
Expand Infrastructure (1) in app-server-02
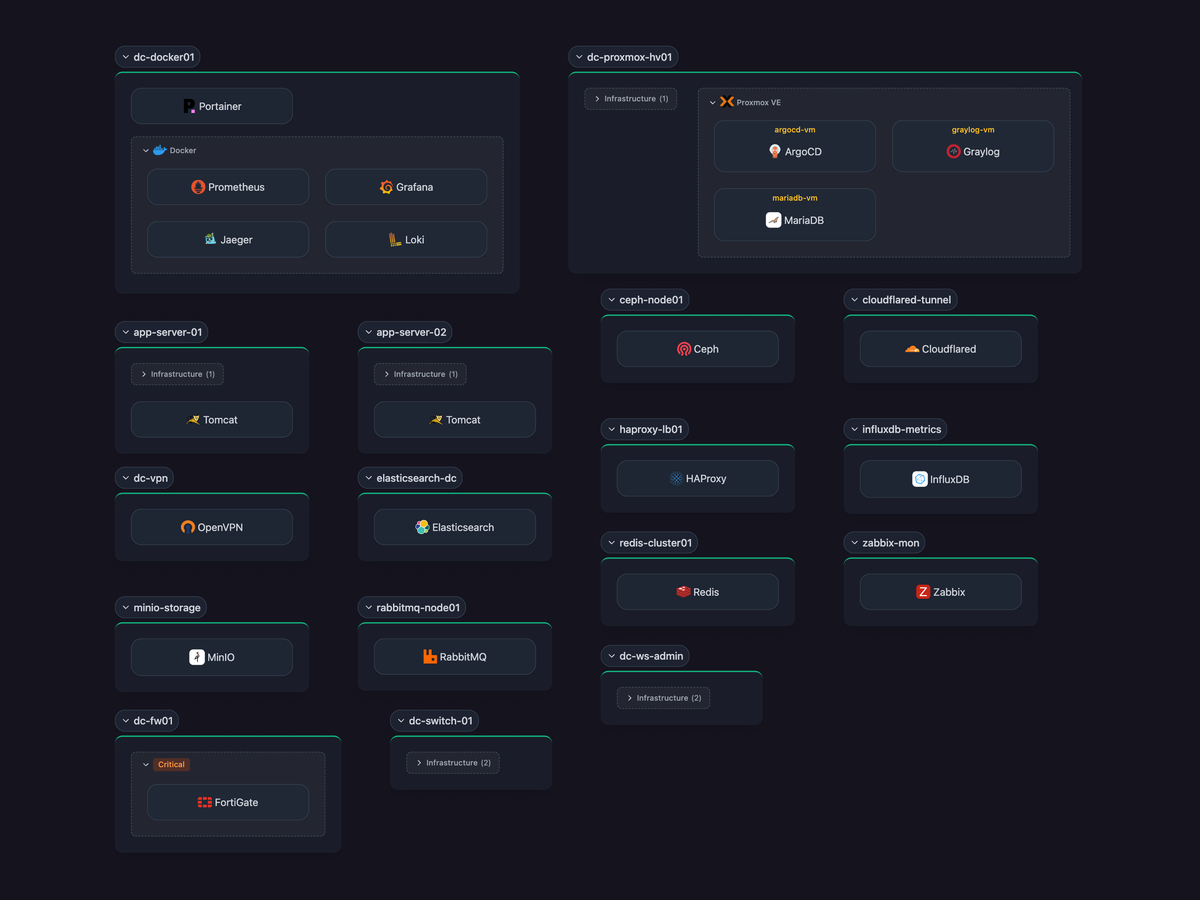(x=420, y=374)
